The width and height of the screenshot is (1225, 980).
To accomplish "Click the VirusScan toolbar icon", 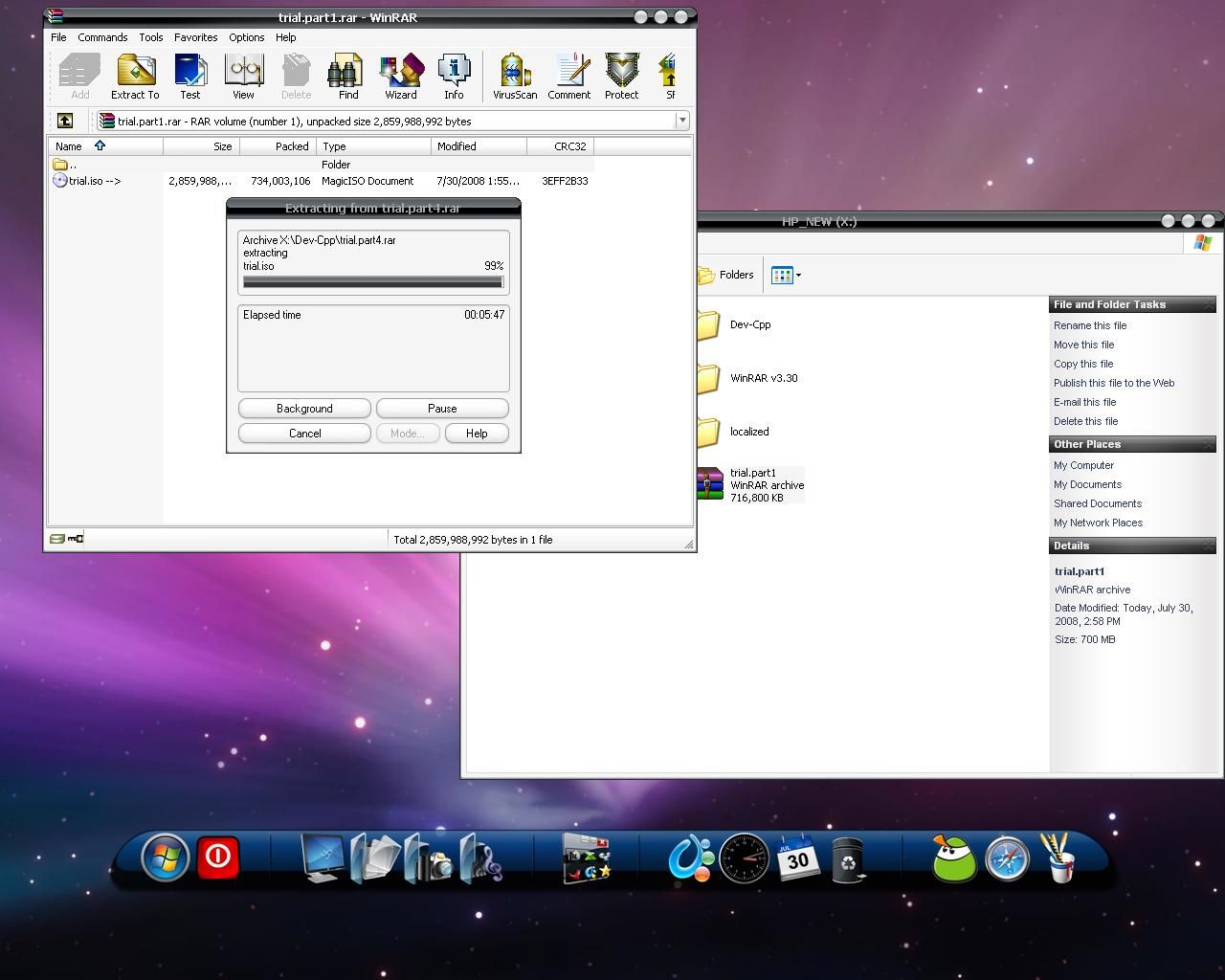I will [x=513, y=77].
